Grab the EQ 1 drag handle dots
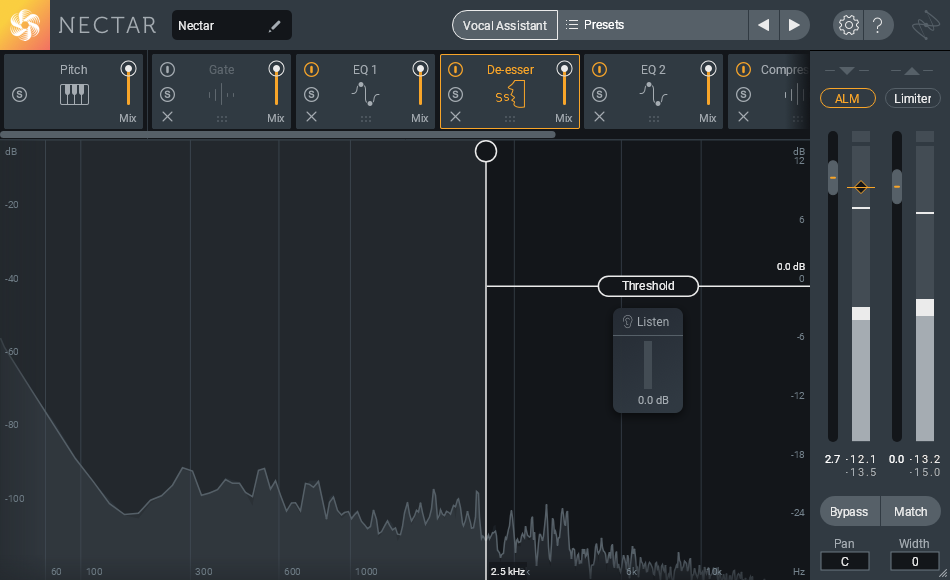The height and width of the screenshot is (580, 950). (x=366, y=119)
